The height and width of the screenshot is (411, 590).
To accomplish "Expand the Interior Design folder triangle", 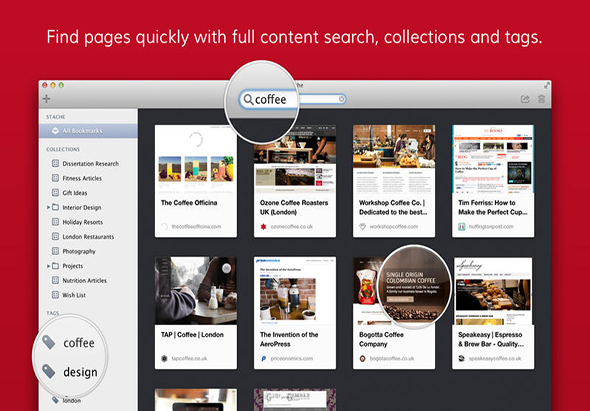I will (x=48, y=207).
